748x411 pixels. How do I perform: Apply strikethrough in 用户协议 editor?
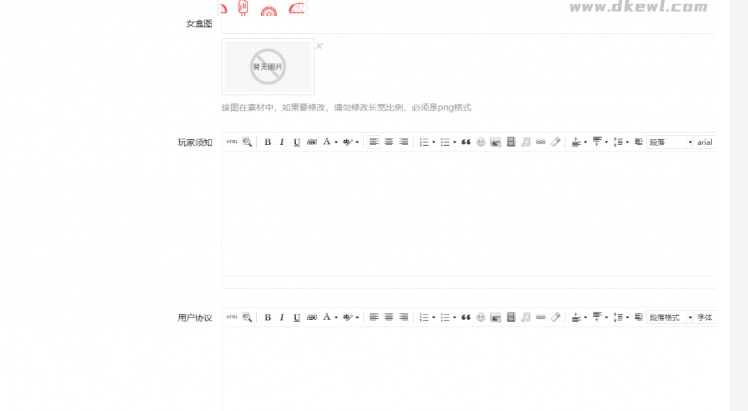pos(312,317)
